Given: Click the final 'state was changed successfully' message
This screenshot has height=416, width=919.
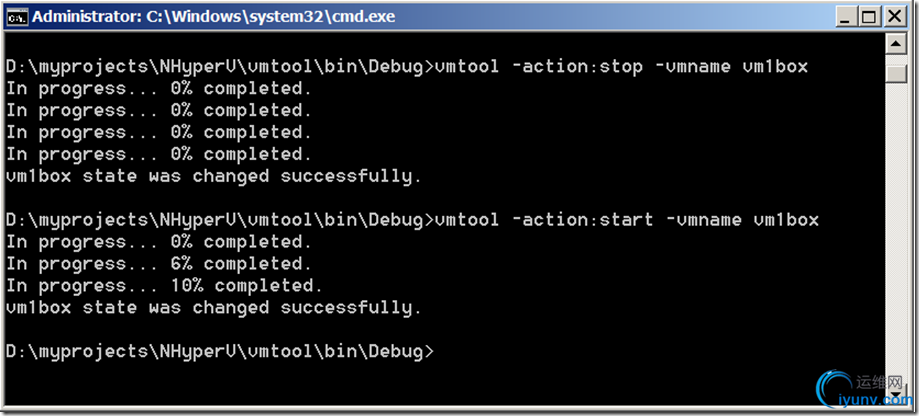Looking at the screenshot, I should point(214,308).
